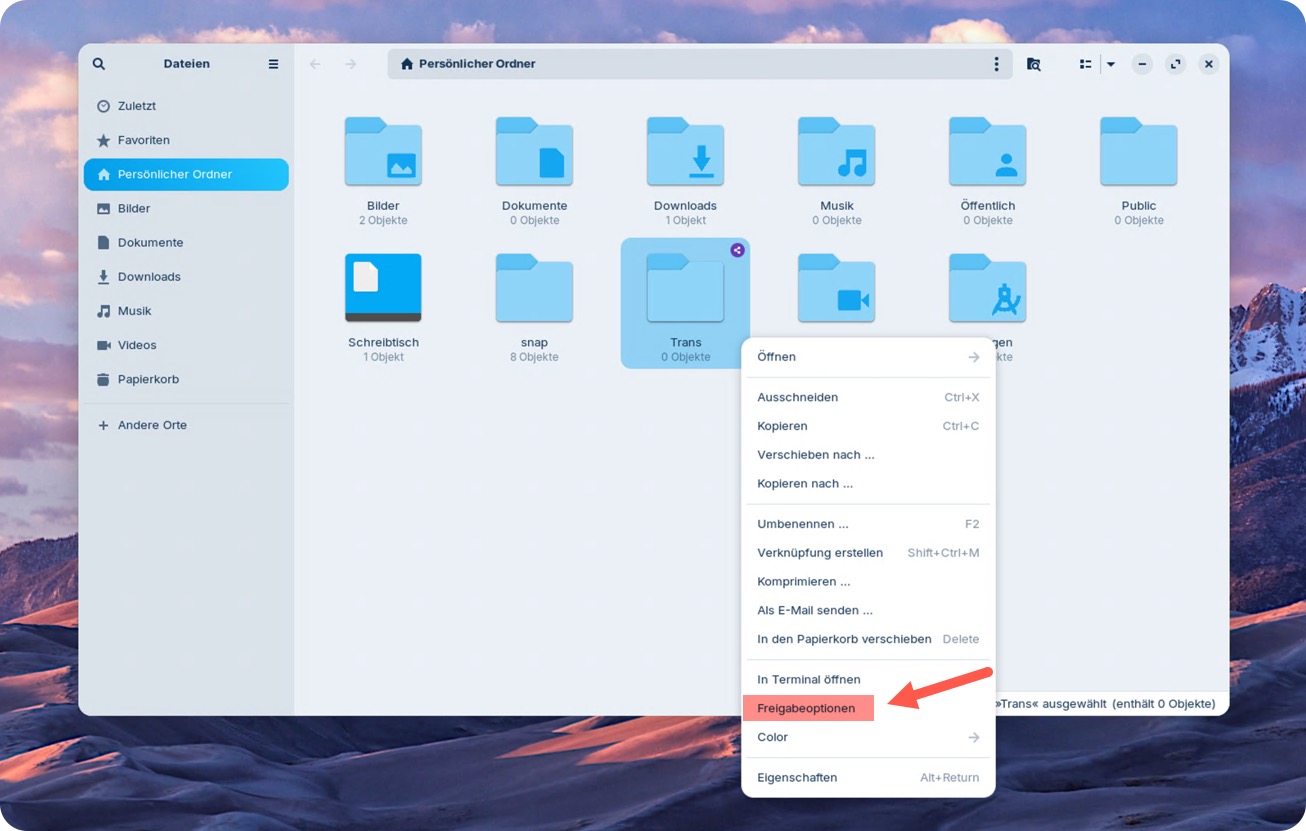Click the home icon in the breadcrumb bar
Image resolution: width=1306 pixels, height=831 pixels.
point(406,63)
